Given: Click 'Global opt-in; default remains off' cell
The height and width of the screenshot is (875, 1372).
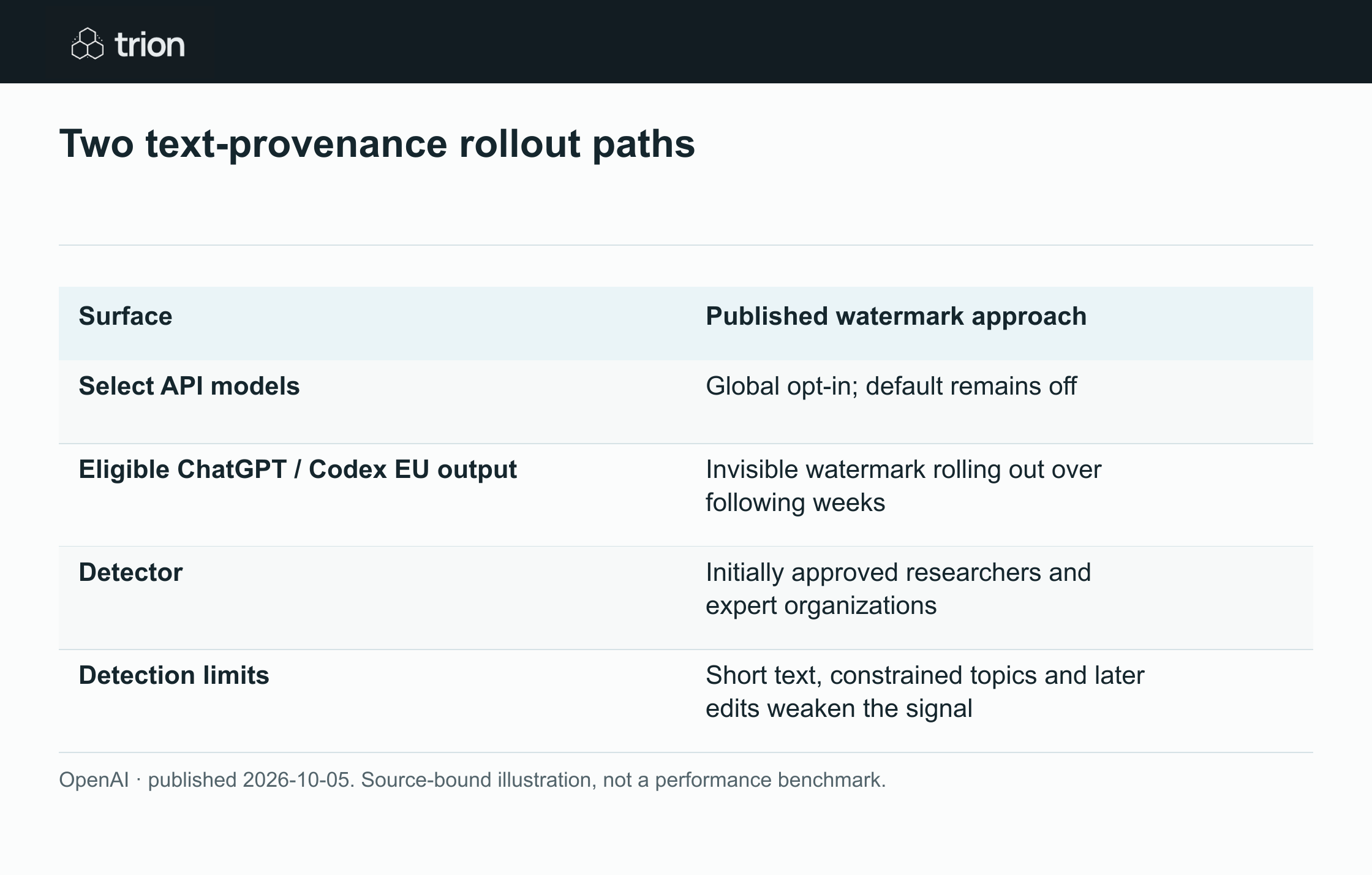Looking at the screenshot, I should (891, 386).
